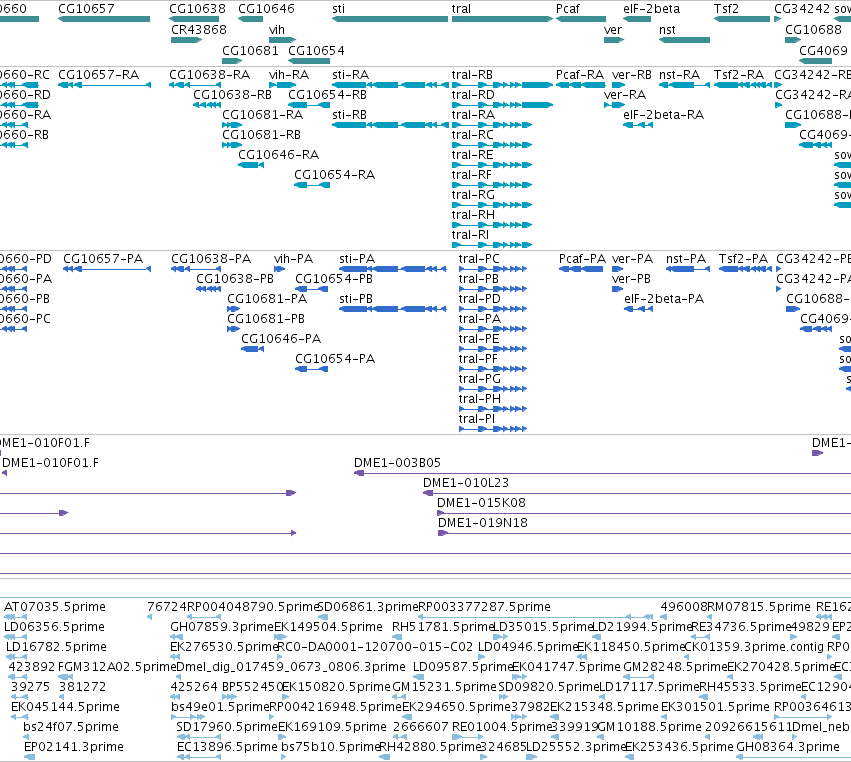
Task: Click the Tsf2 gene label
Action: 726,9
